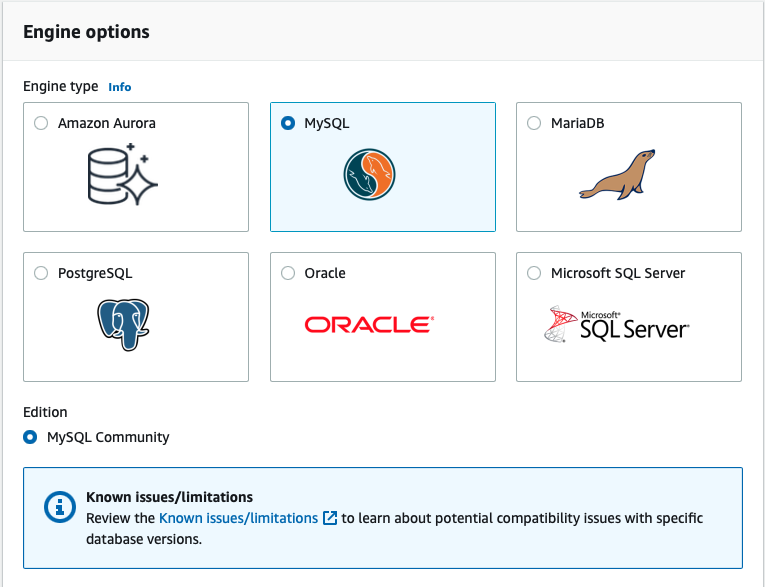This screenshot has width=765, height=587.
Task: Open the Known issues/limitations hyperlink
Action: tap(239, 518)
